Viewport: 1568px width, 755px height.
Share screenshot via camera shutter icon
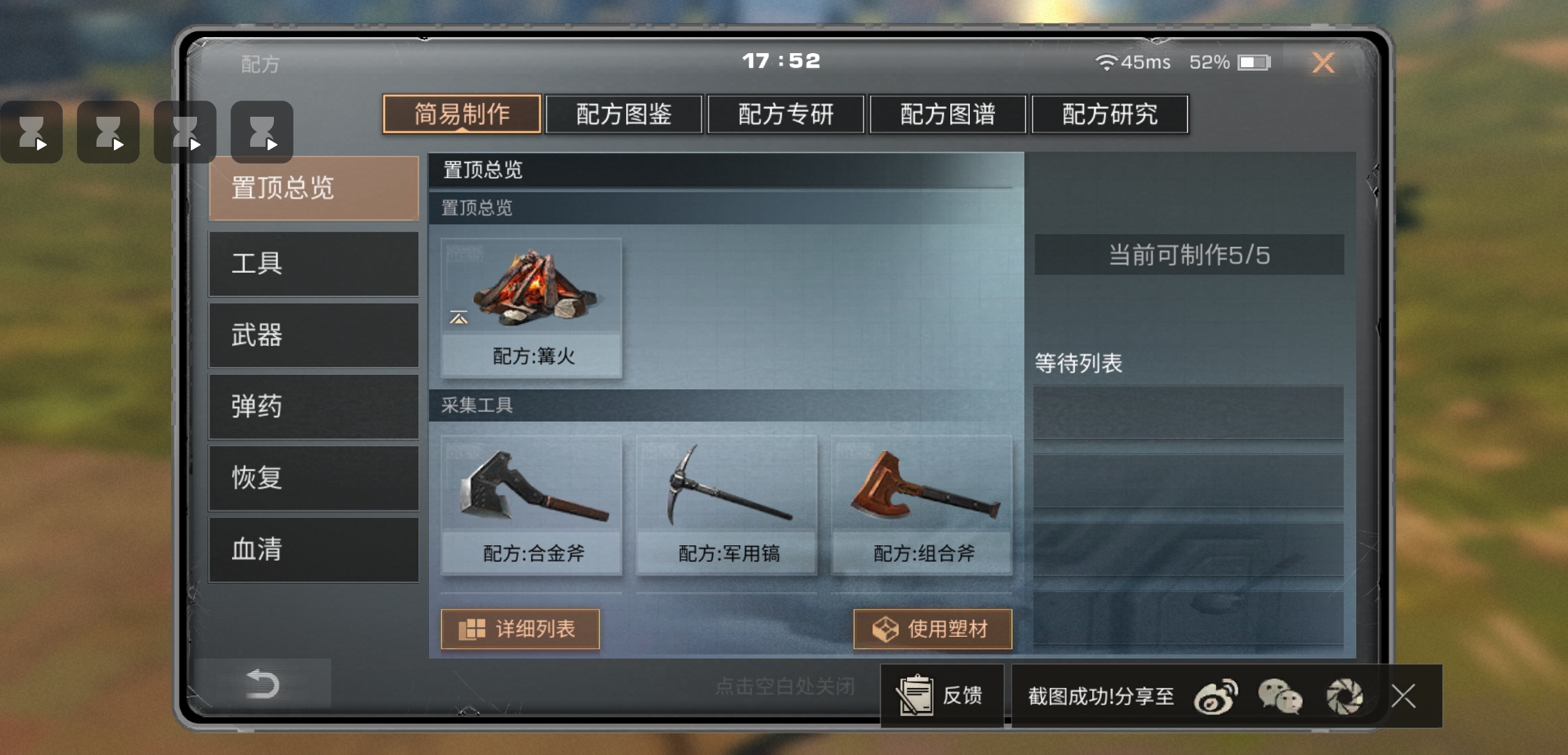pos(1344,697)
